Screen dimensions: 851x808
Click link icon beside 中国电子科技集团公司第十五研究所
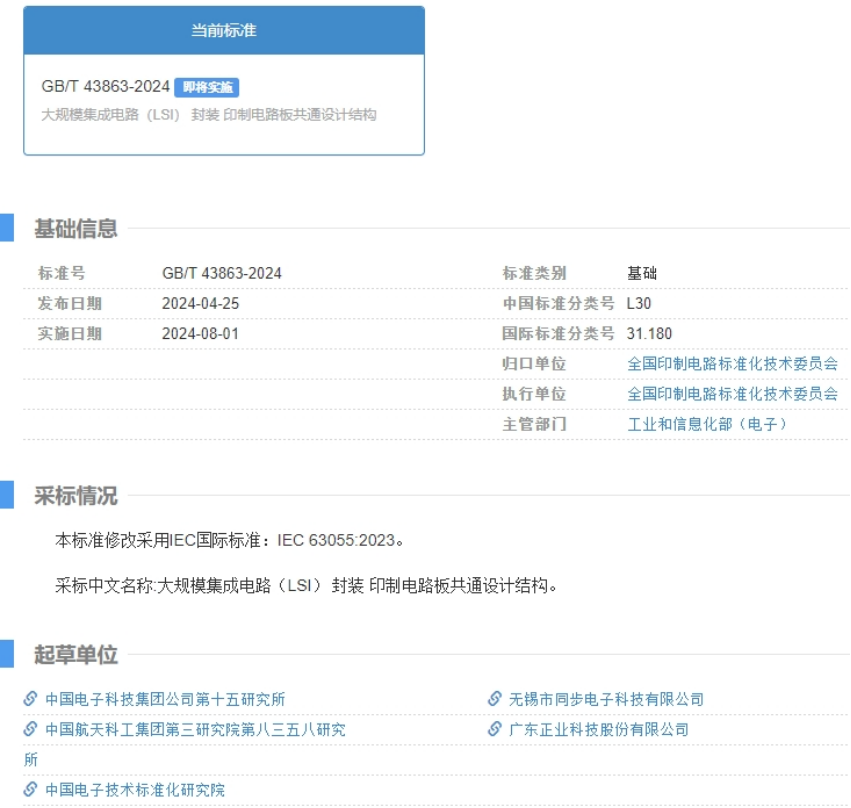click(31, 699)
